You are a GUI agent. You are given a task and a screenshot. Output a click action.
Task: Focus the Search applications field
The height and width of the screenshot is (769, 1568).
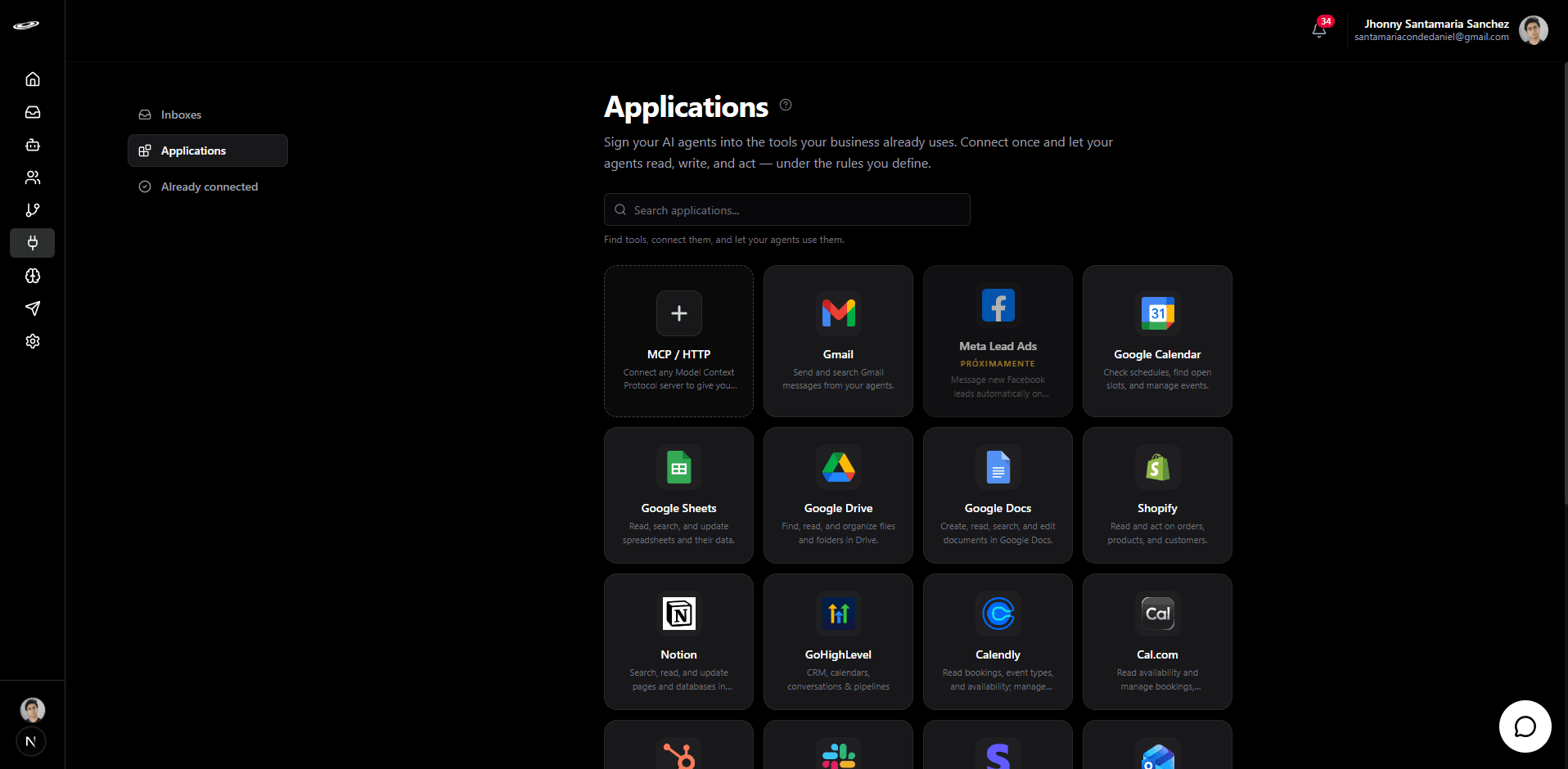(787, 209)
